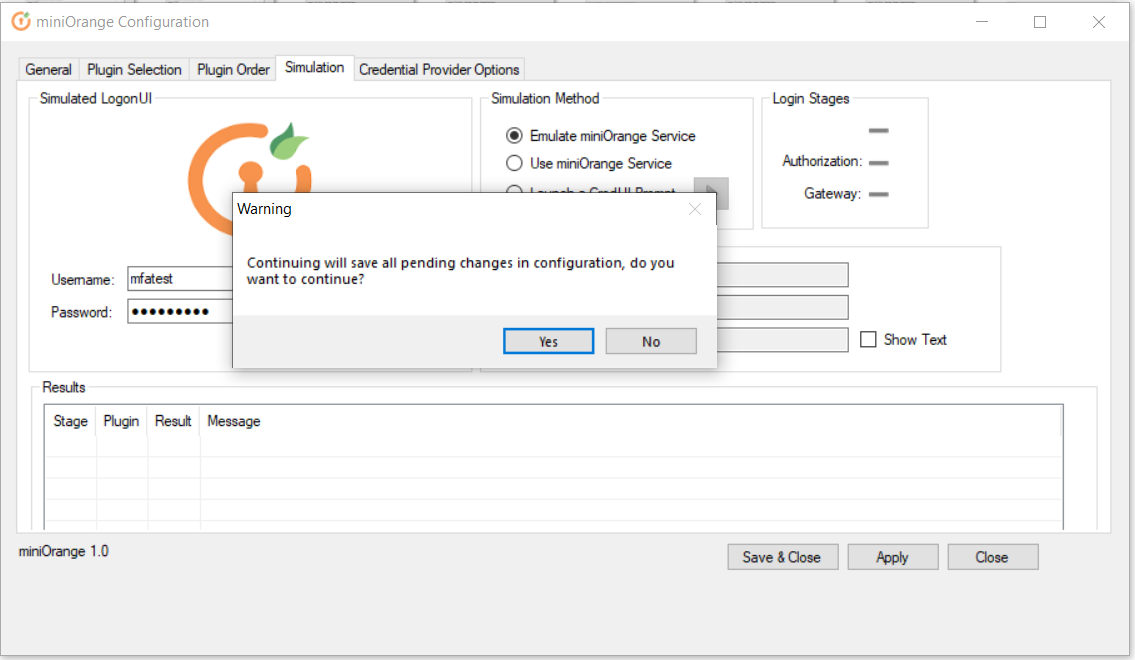Click the Plugin column header
1135x660 pixels.
coord(121,421)
